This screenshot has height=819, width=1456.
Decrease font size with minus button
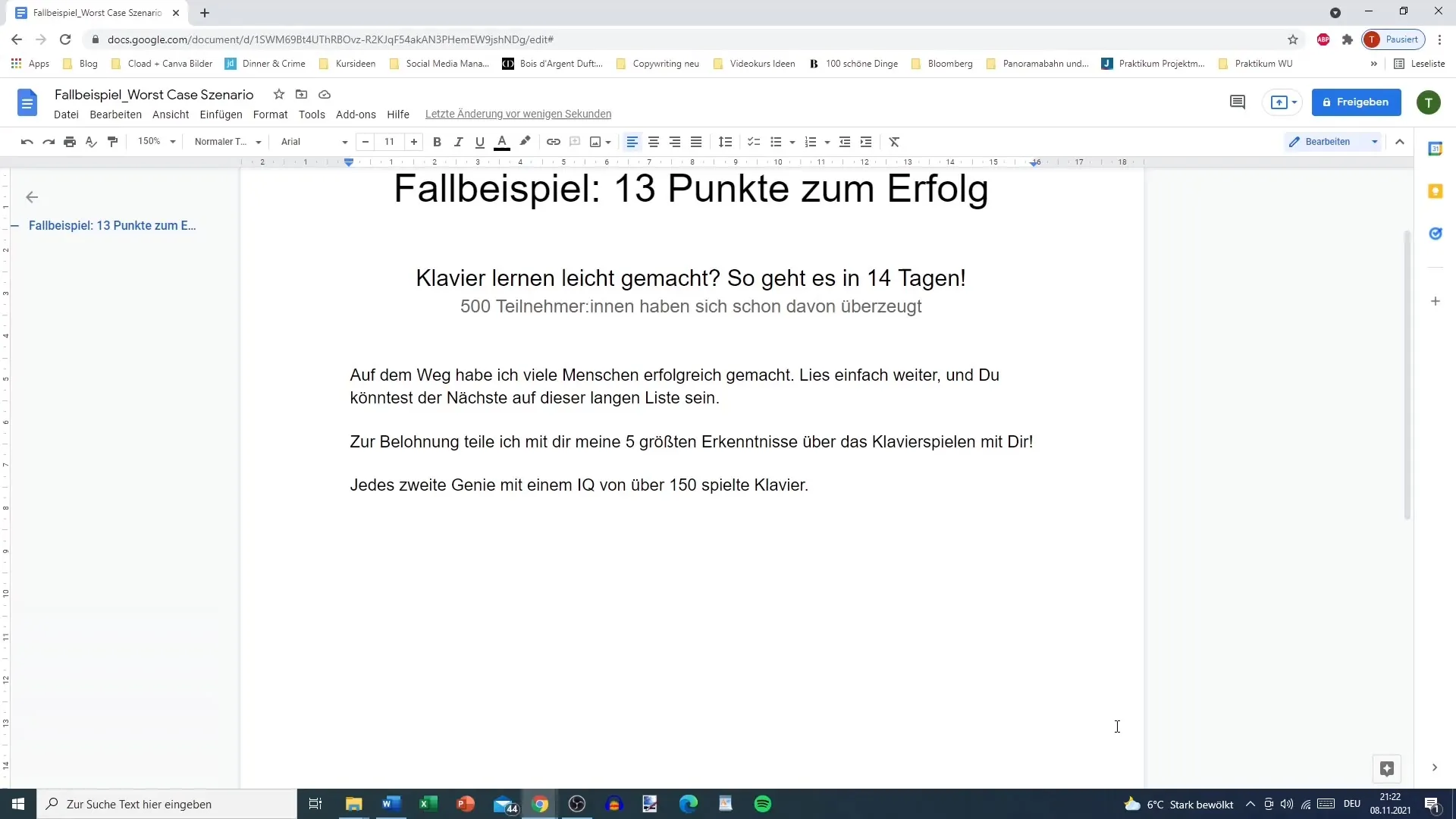(366, 142)
